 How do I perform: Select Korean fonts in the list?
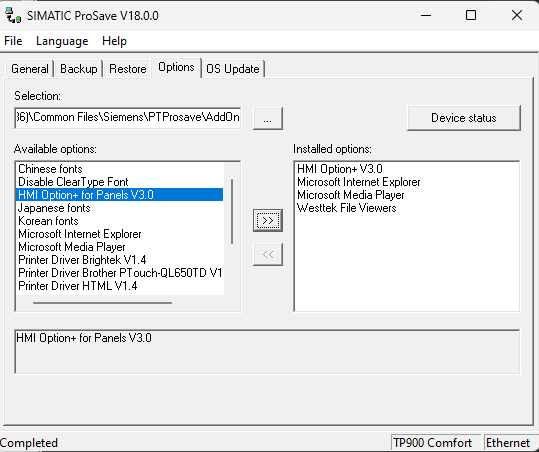point(48,221)
